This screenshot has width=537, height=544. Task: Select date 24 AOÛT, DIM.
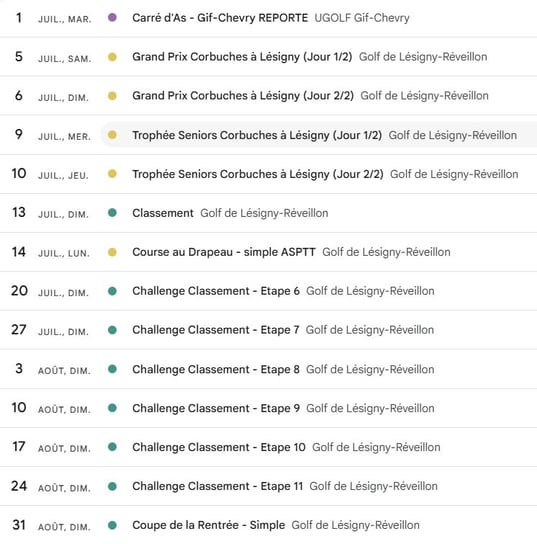[51, 486]
